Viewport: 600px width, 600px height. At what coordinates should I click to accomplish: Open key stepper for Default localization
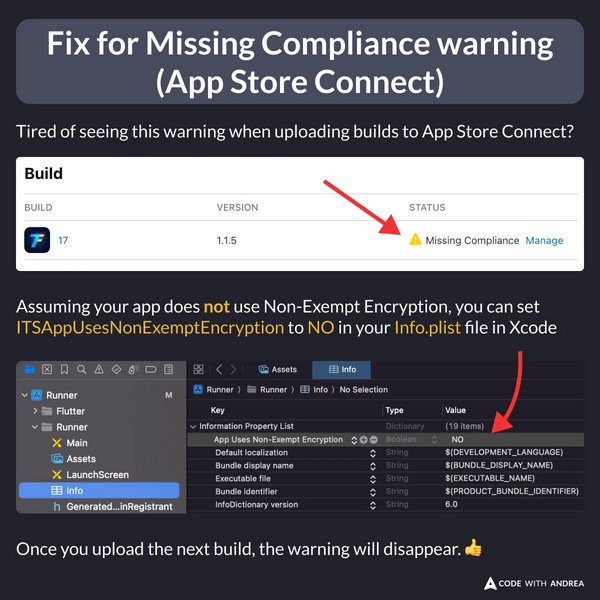pos(373,453)
